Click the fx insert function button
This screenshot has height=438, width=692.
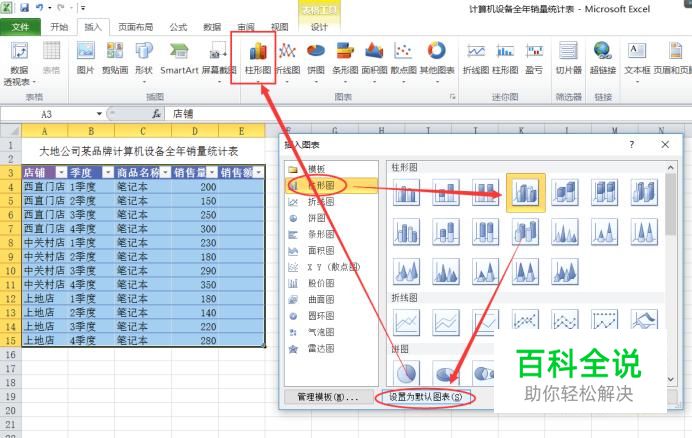pos(156,114)
